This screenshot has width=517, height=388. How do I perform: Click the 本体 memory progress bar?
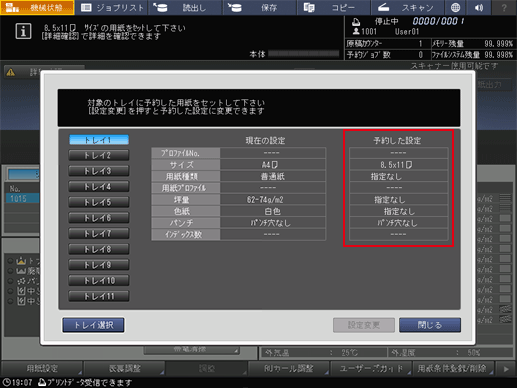click(x=304, y=54)
